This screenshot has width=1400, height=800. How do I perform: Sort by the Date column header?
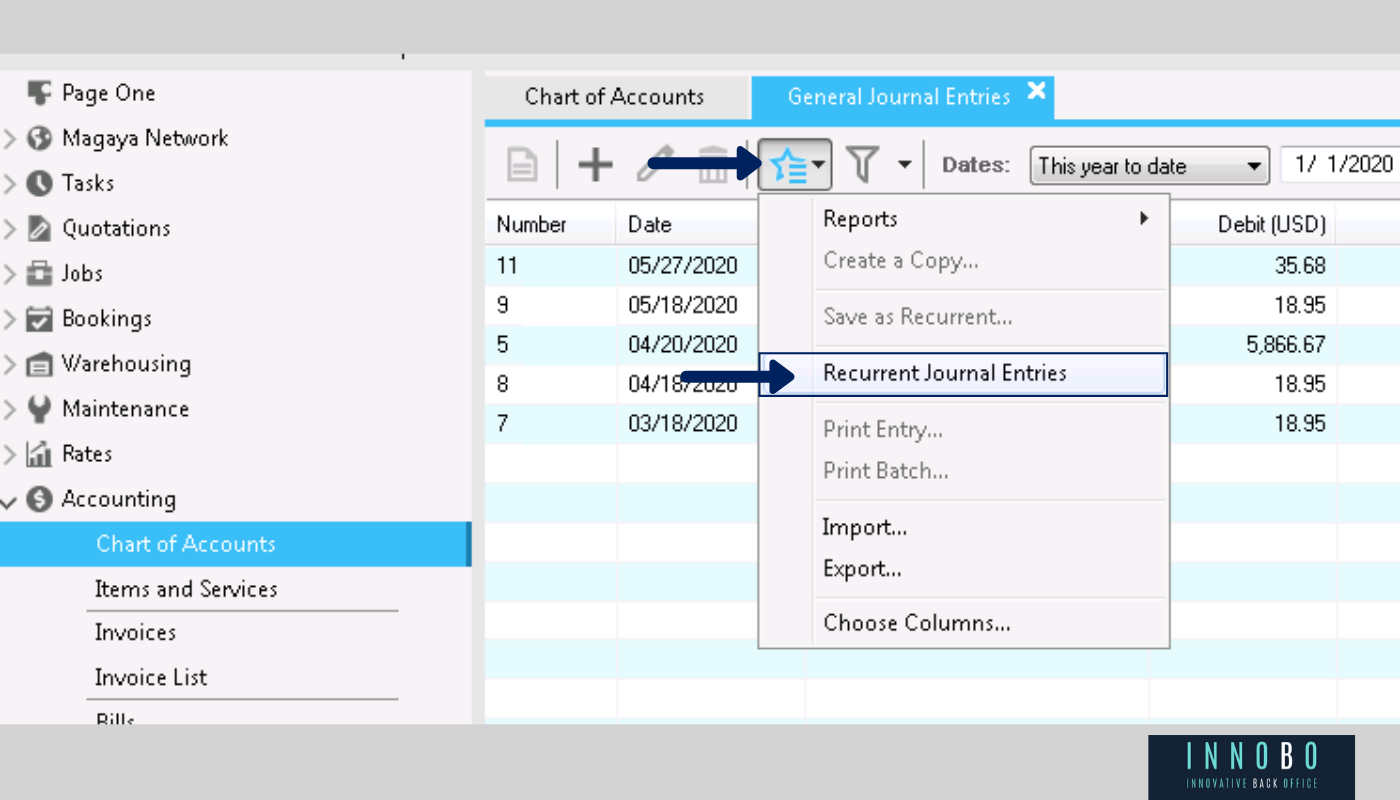pyautogui.click(x=688, y=225)
